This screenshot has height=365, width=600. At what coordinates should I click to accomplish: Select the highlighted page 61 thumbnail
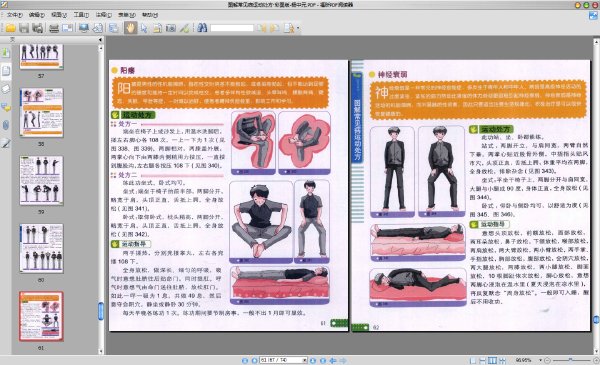pos(41,316)
